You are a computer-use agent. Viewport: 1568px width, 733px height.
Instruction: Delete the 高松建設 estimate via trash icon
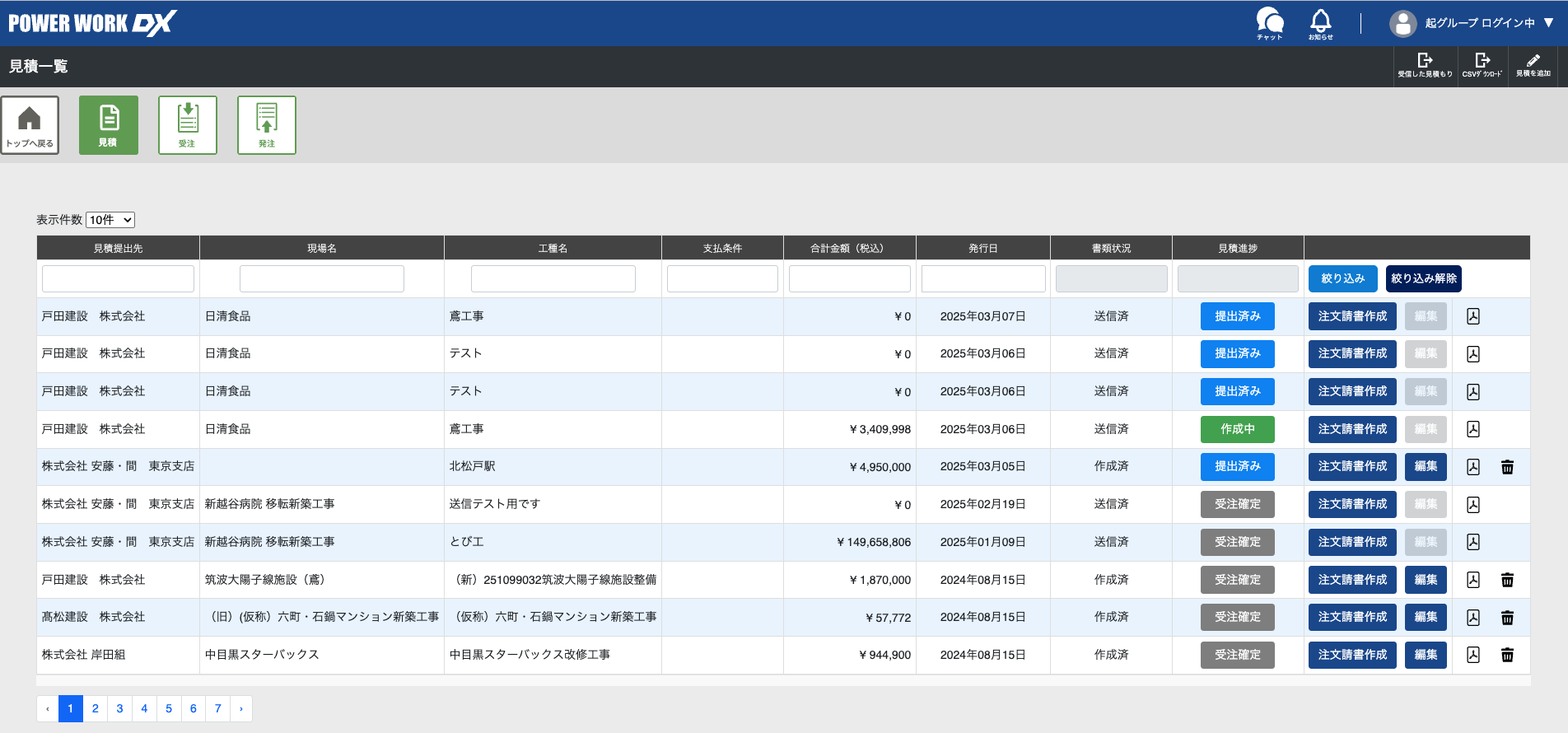1507,618
